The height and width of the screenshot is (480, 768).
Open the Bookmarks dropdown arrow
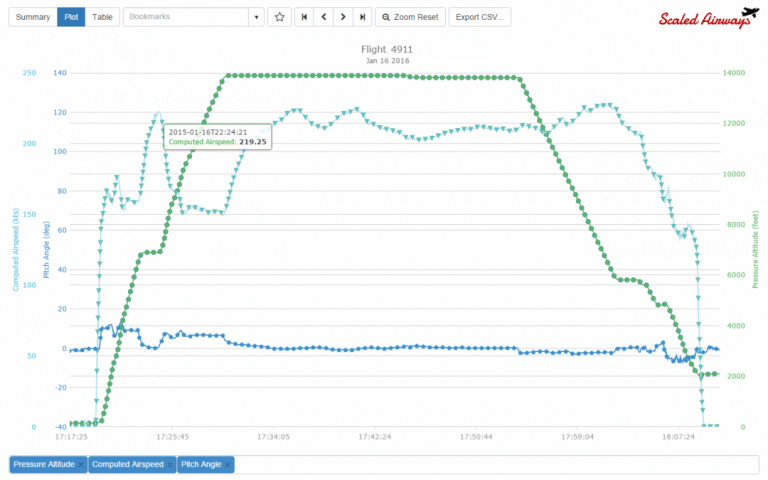256,17
